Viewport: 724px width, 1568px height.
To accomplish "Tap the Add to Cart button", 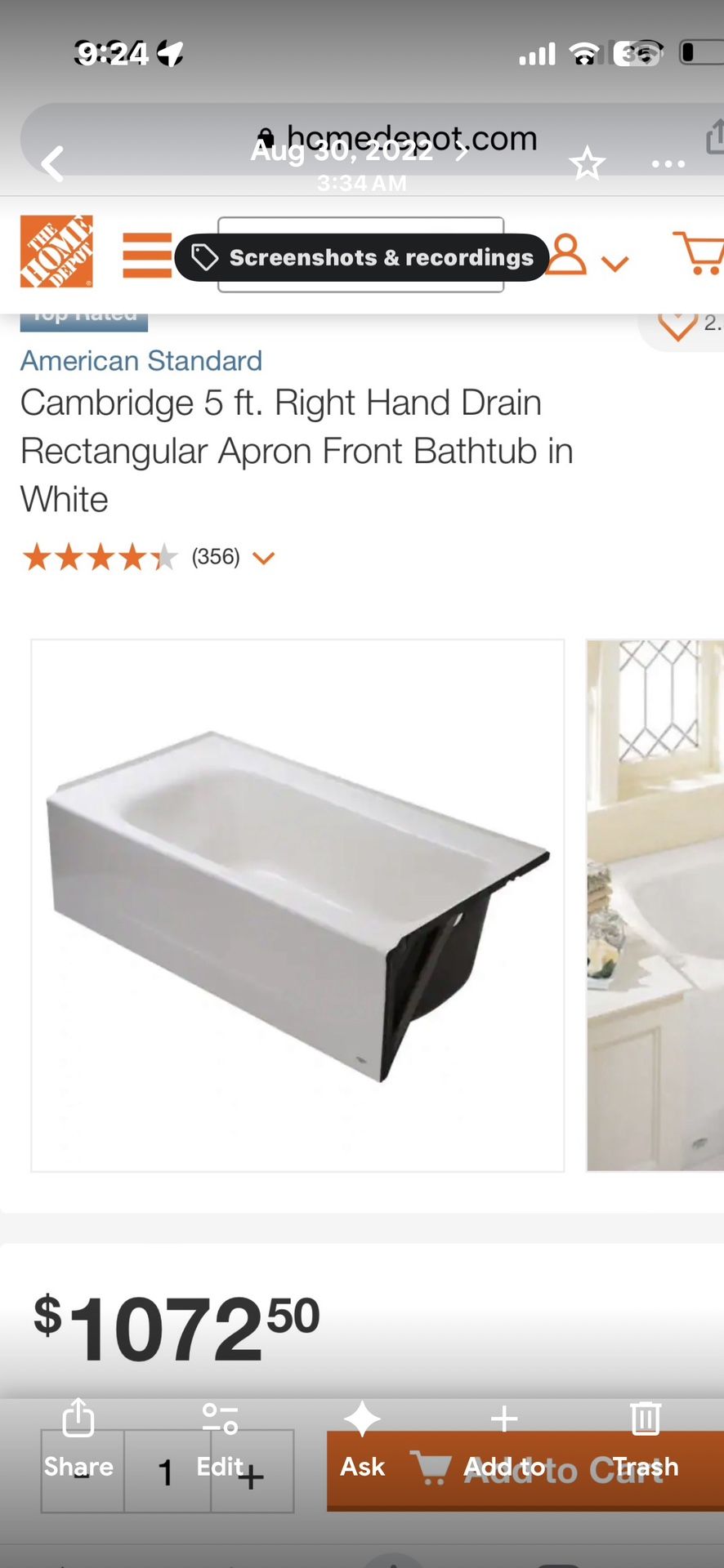I will [525, 1470].
